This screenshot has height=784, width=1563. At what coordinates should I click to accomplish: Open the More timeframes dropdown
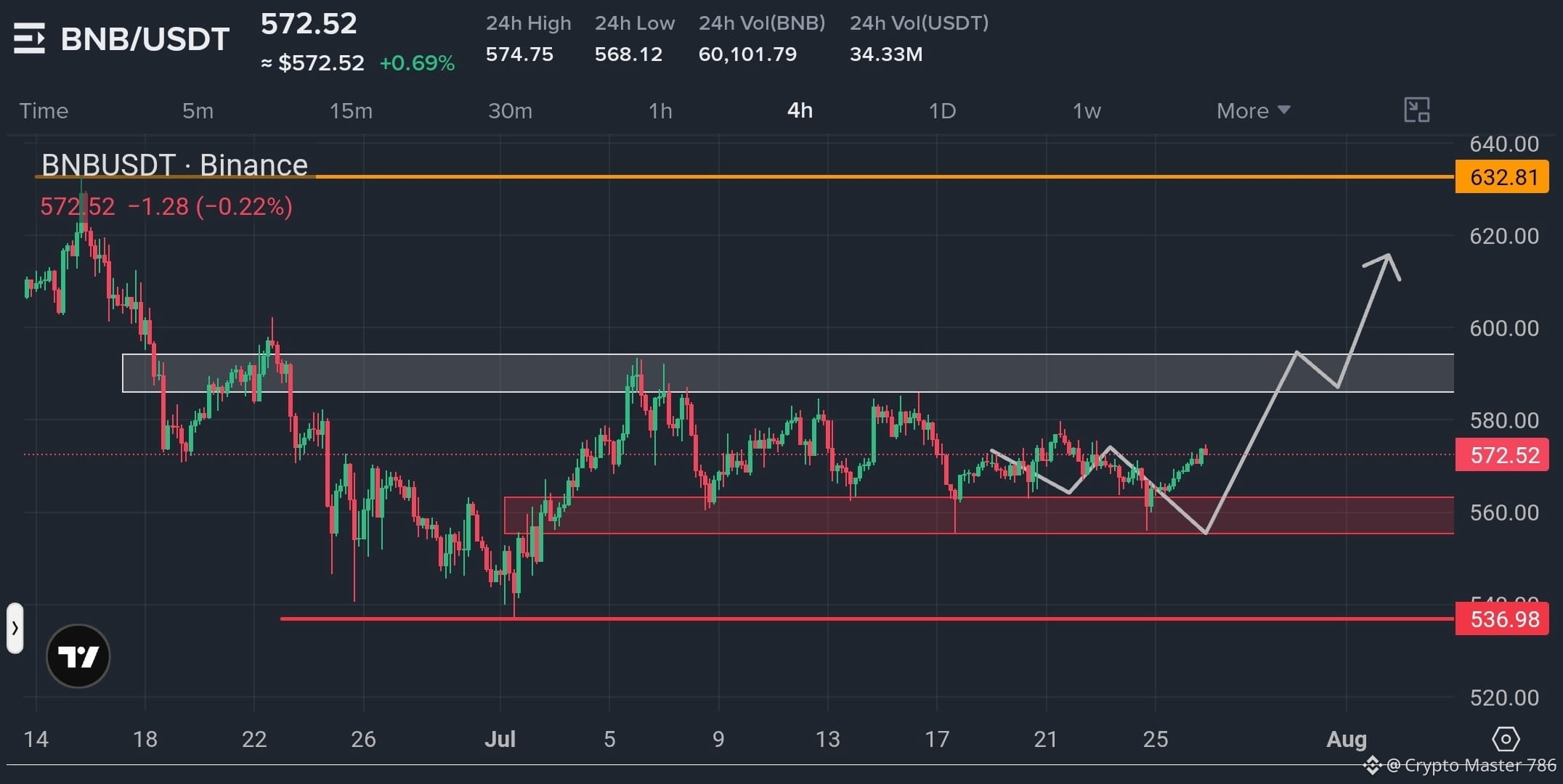coord(1254,110)
